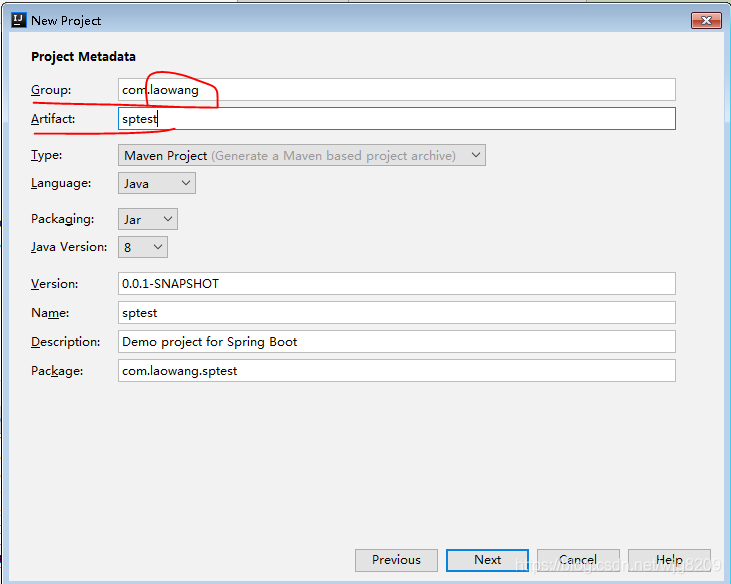Proceed with the Next button
731x584 pixels.
pos(487,560)
